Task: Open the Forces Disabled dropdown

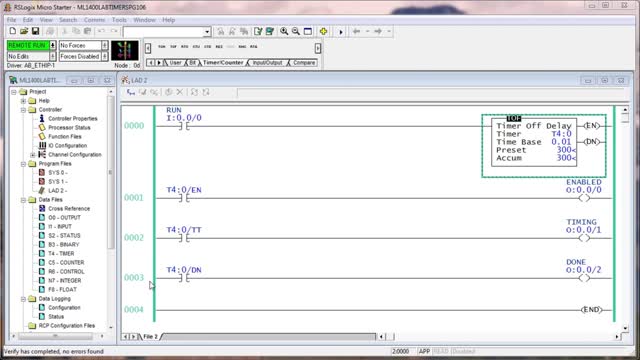Action: click(105, 56)
